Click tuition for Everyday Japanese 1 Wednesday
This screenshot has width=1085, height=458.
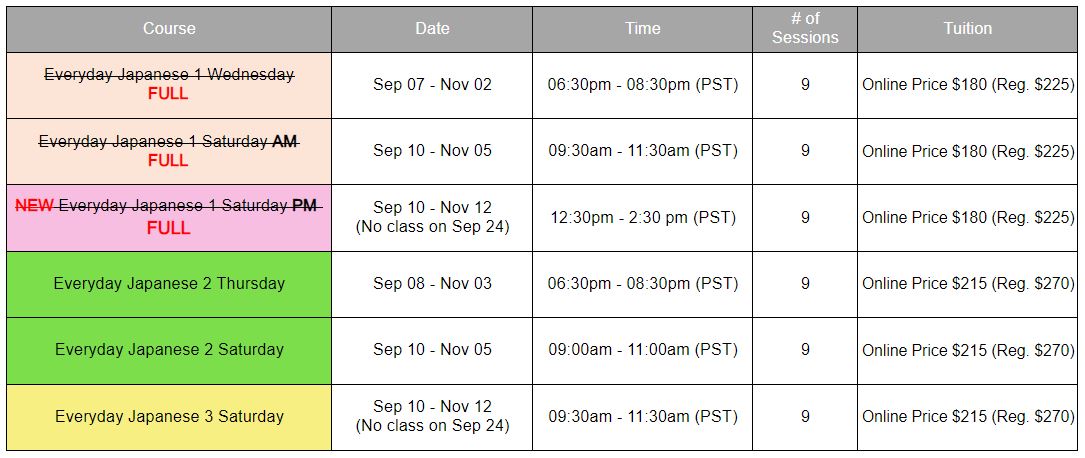(967, 84)
